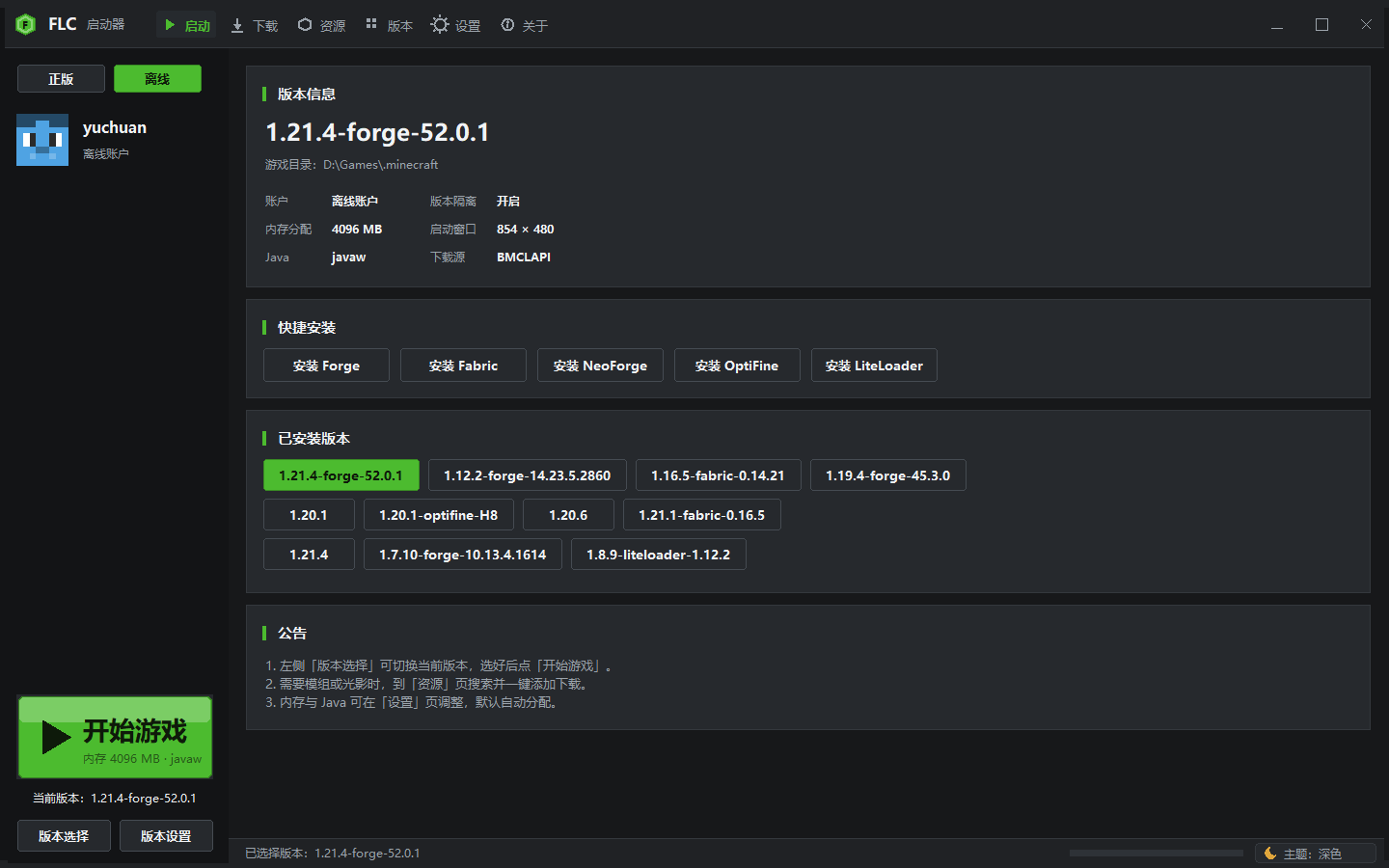Screen dimensions: 1389x868
Task: Open the 下载 download tab
Action: click(x=255, y=25)
